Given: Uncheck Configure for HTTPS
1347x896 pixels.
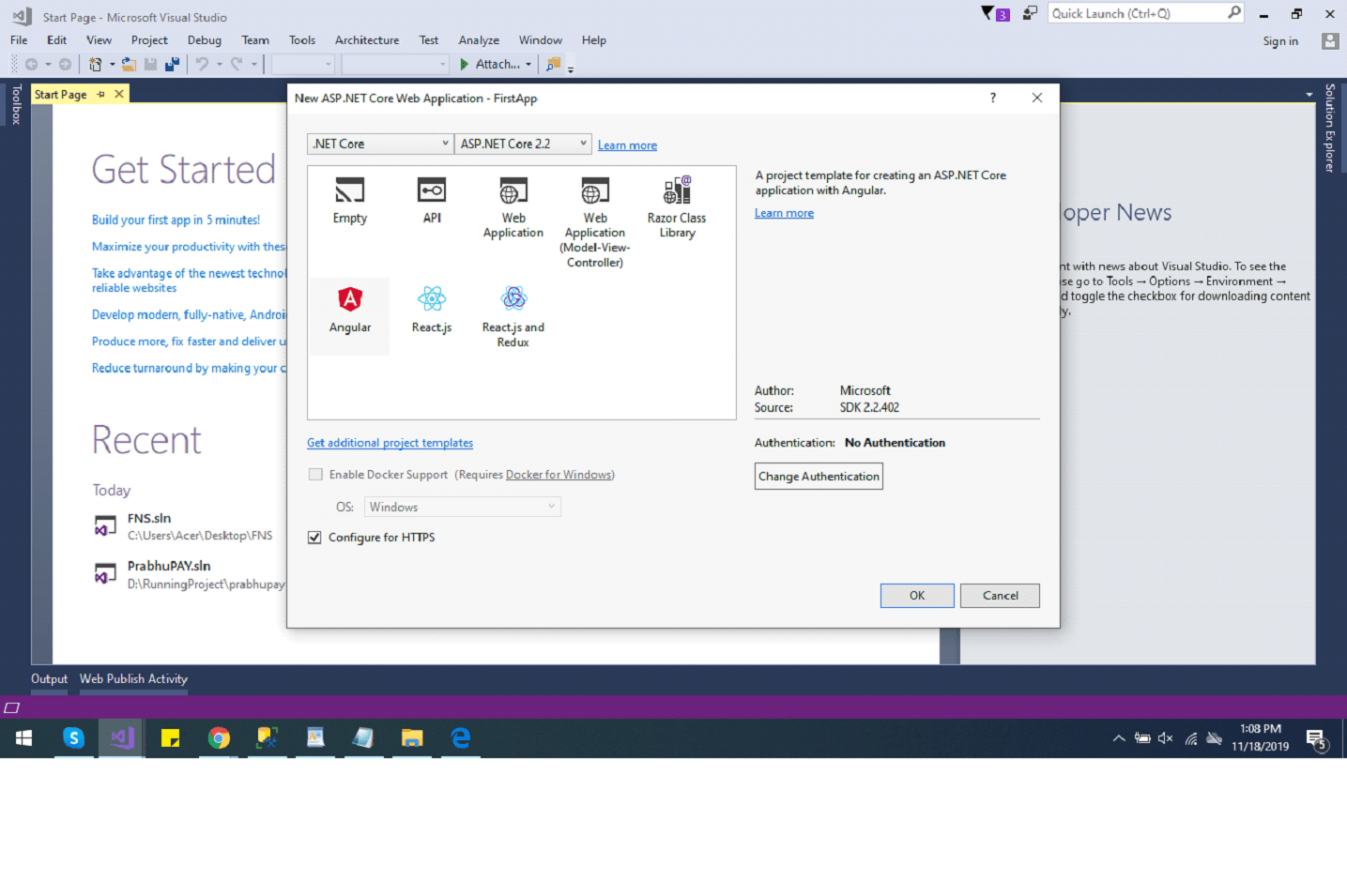Looking at the screenshot, I should point(315,538).
